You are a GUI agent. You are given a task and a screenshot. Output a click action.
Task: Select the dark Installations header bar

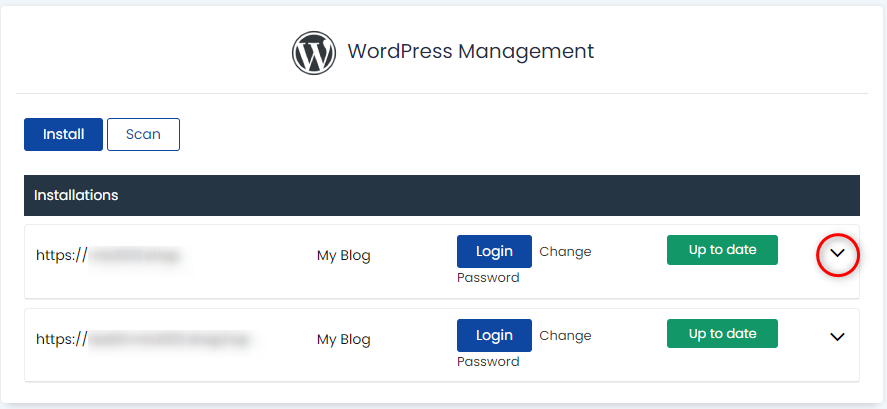pyautogui.click(x=442, y=195)
